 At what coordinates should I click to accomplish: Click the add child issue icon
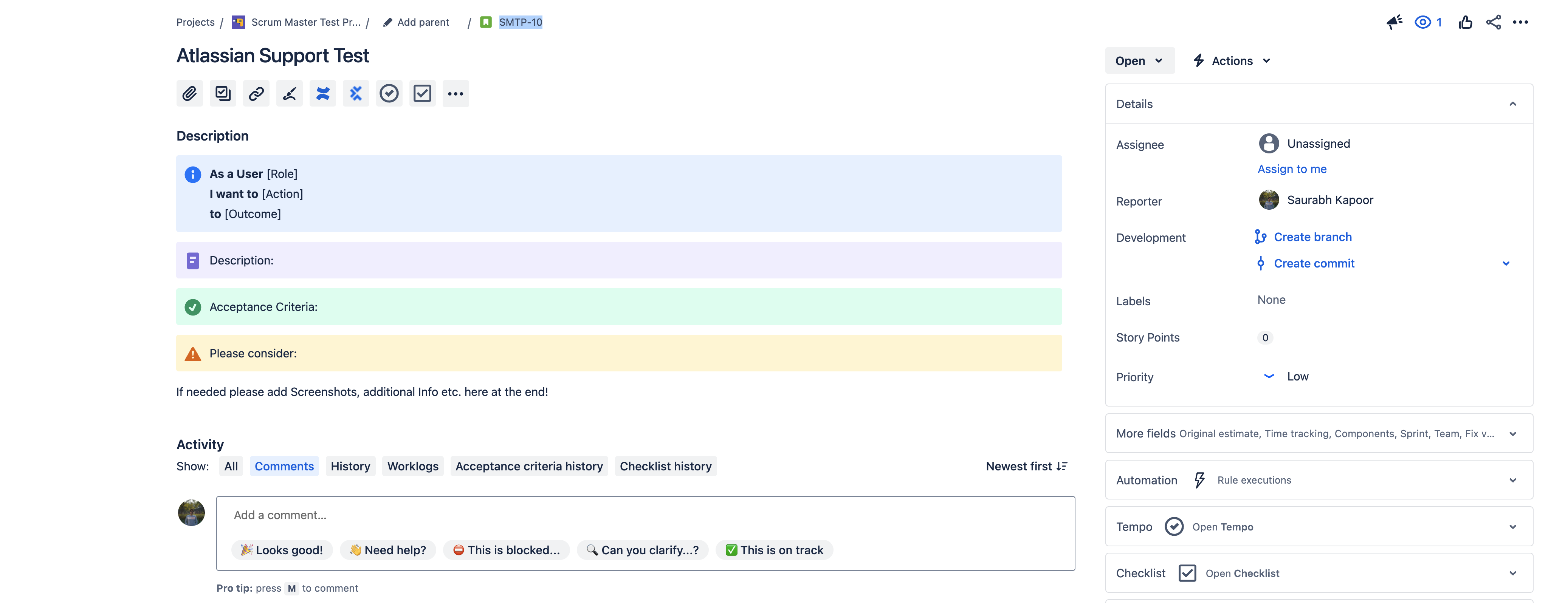click(223, 94)
